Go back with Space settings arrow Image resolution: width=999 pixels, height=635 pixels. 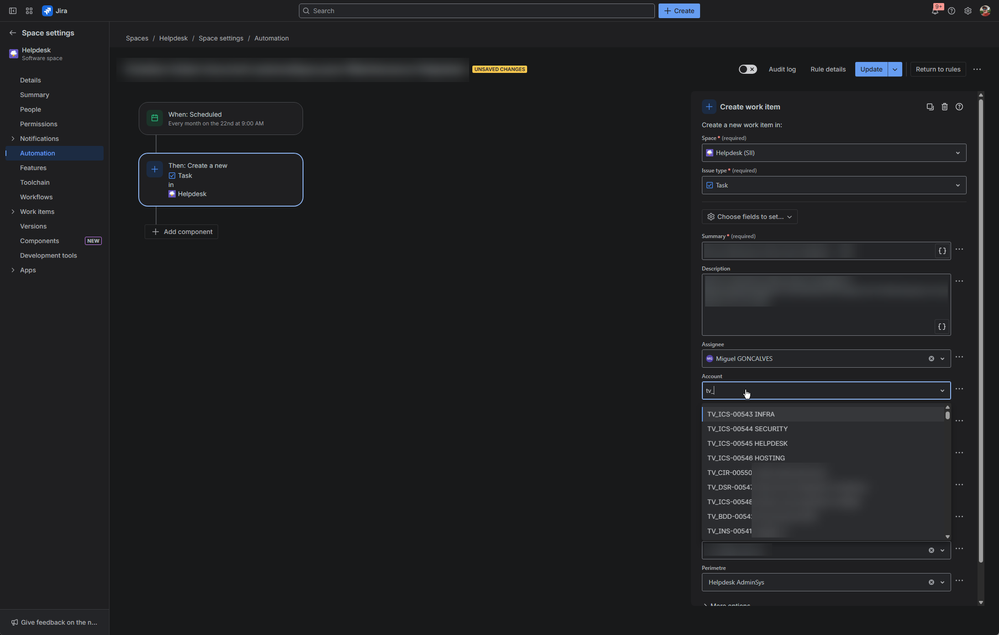coord(13,32)
